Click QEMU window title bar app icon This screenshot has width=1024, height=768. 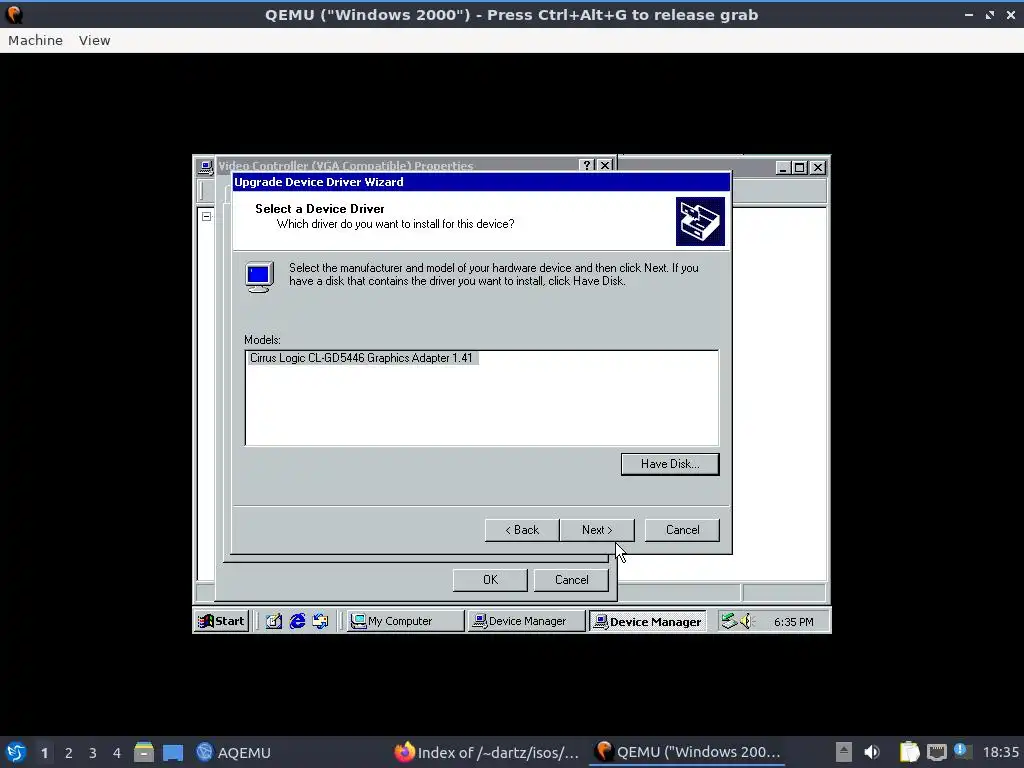coord(14,14)
